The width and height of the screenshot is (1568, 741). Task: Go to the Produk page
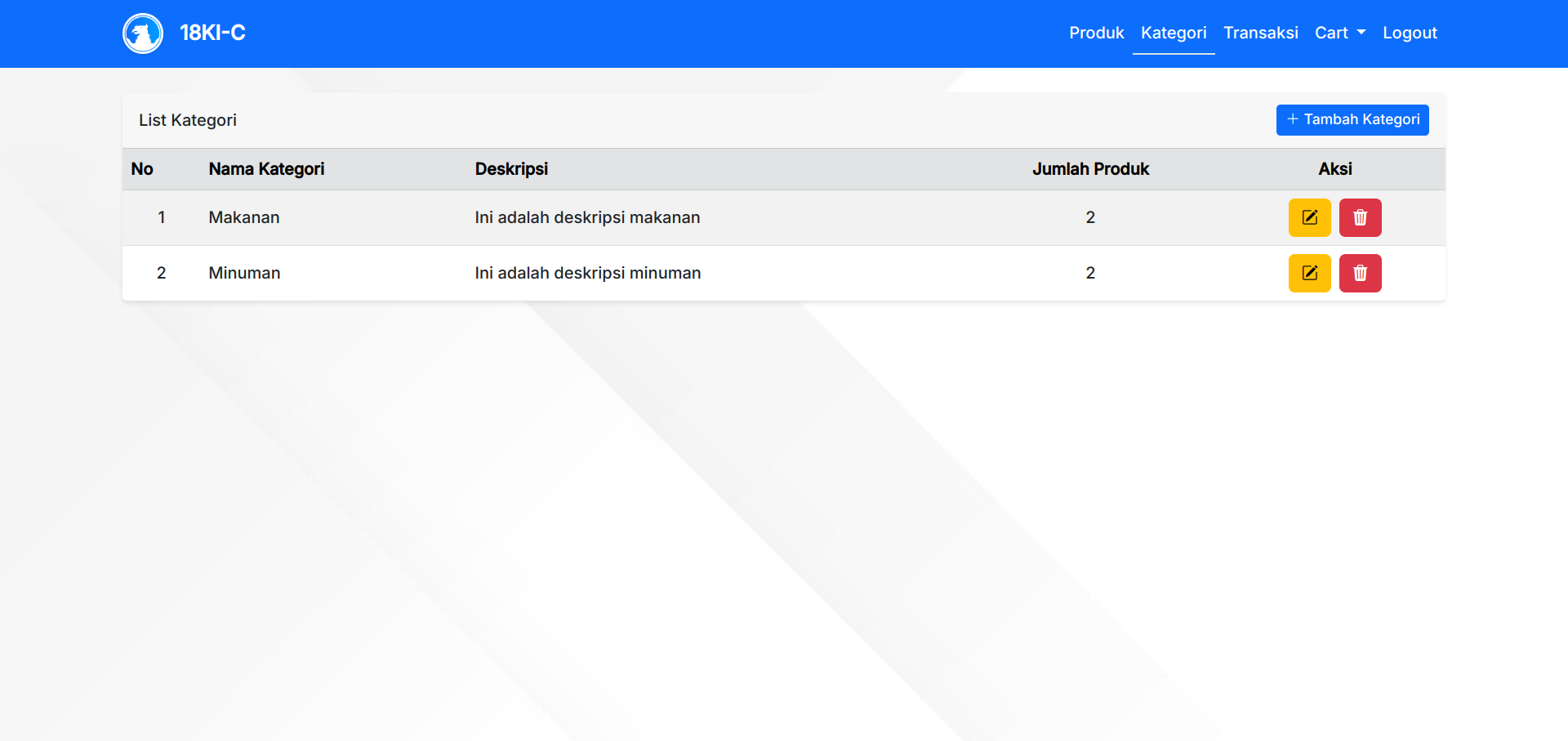pos(1096,33)
